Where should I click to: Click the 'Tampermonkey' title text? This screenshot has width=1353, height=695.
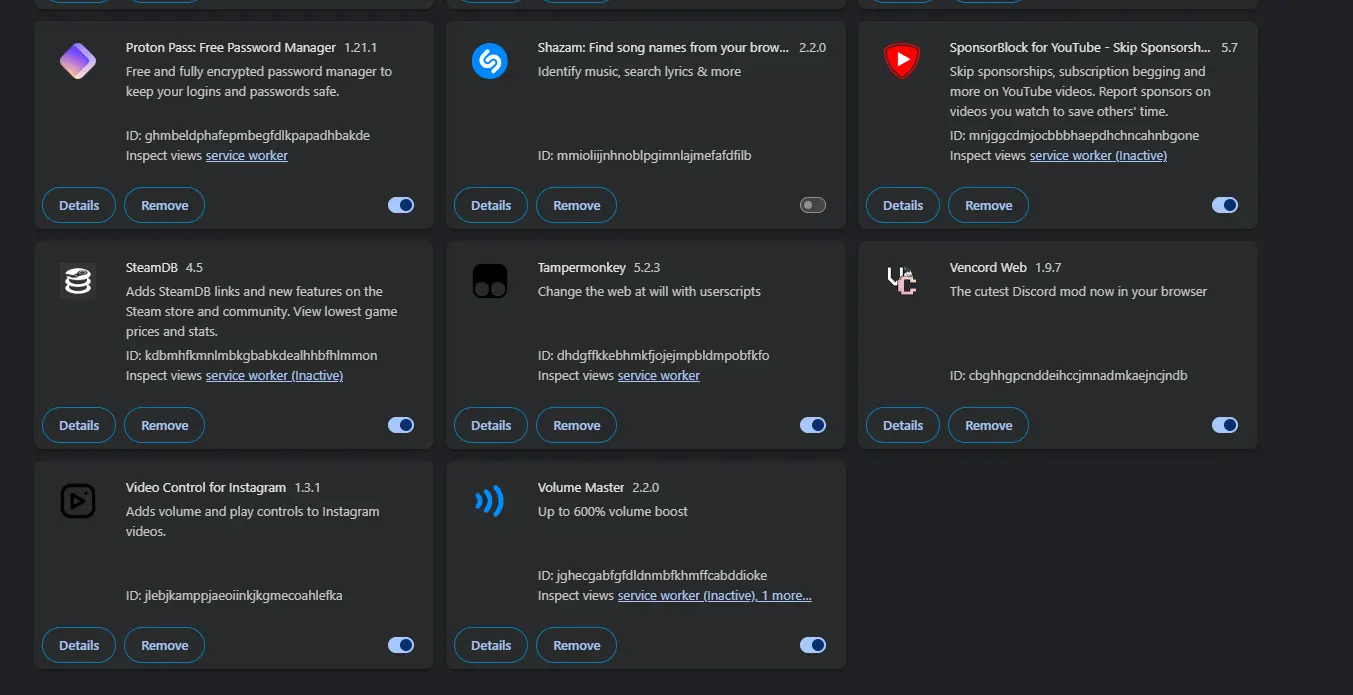(582, 267)
